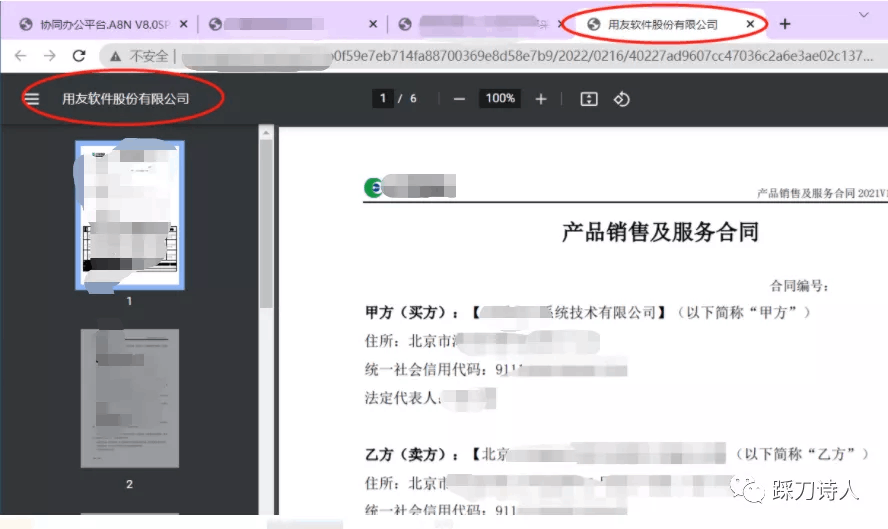Close the second blurred browser tab
The image size is (888, 529).
point(373,24)
